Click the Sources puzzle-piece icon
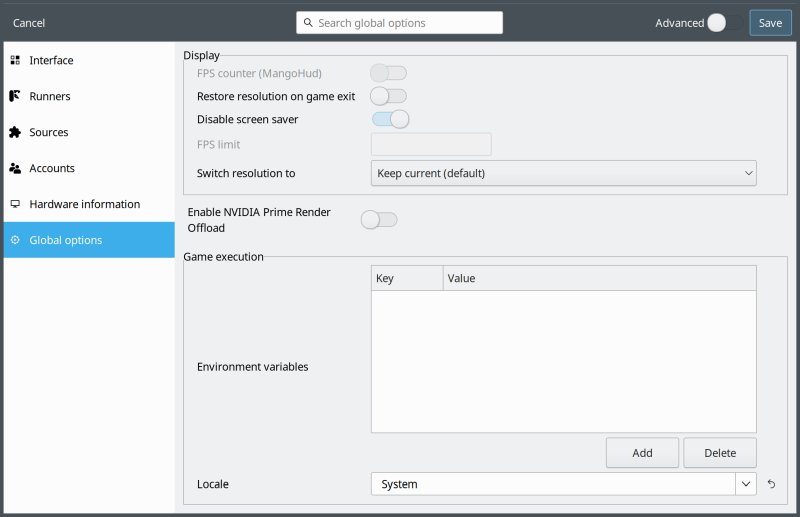 click(x=15, y=133)
